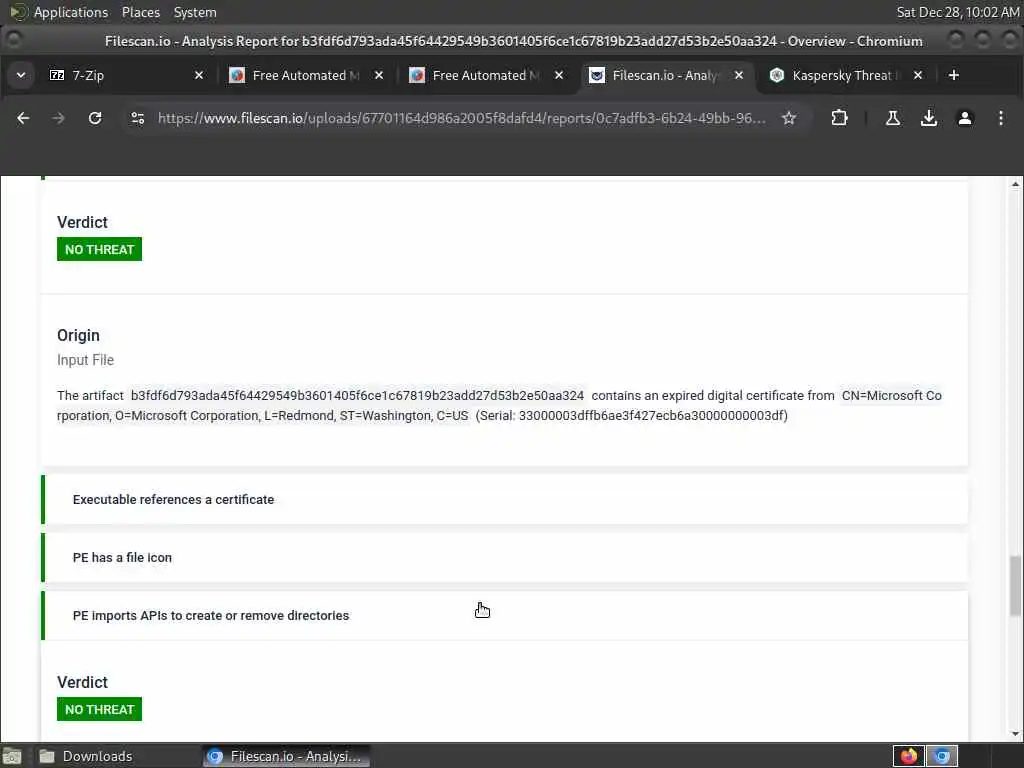1024x768 pixels.
Task: Show browser downloads
Action: [x=929, y=118]
